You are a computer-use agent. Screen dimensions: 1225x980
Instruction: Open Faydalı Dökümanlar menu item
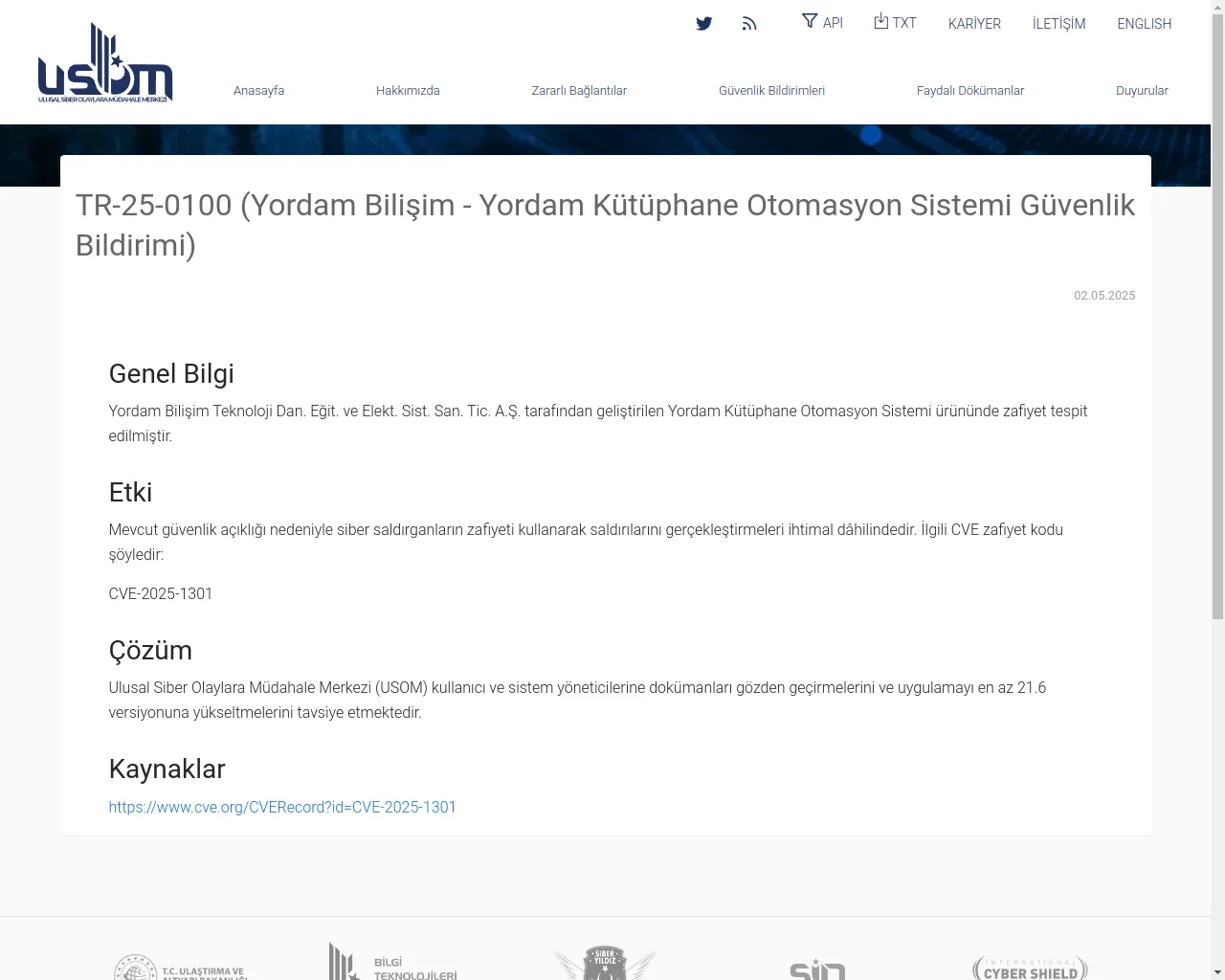pyautogui.click(x=970, y=91)
